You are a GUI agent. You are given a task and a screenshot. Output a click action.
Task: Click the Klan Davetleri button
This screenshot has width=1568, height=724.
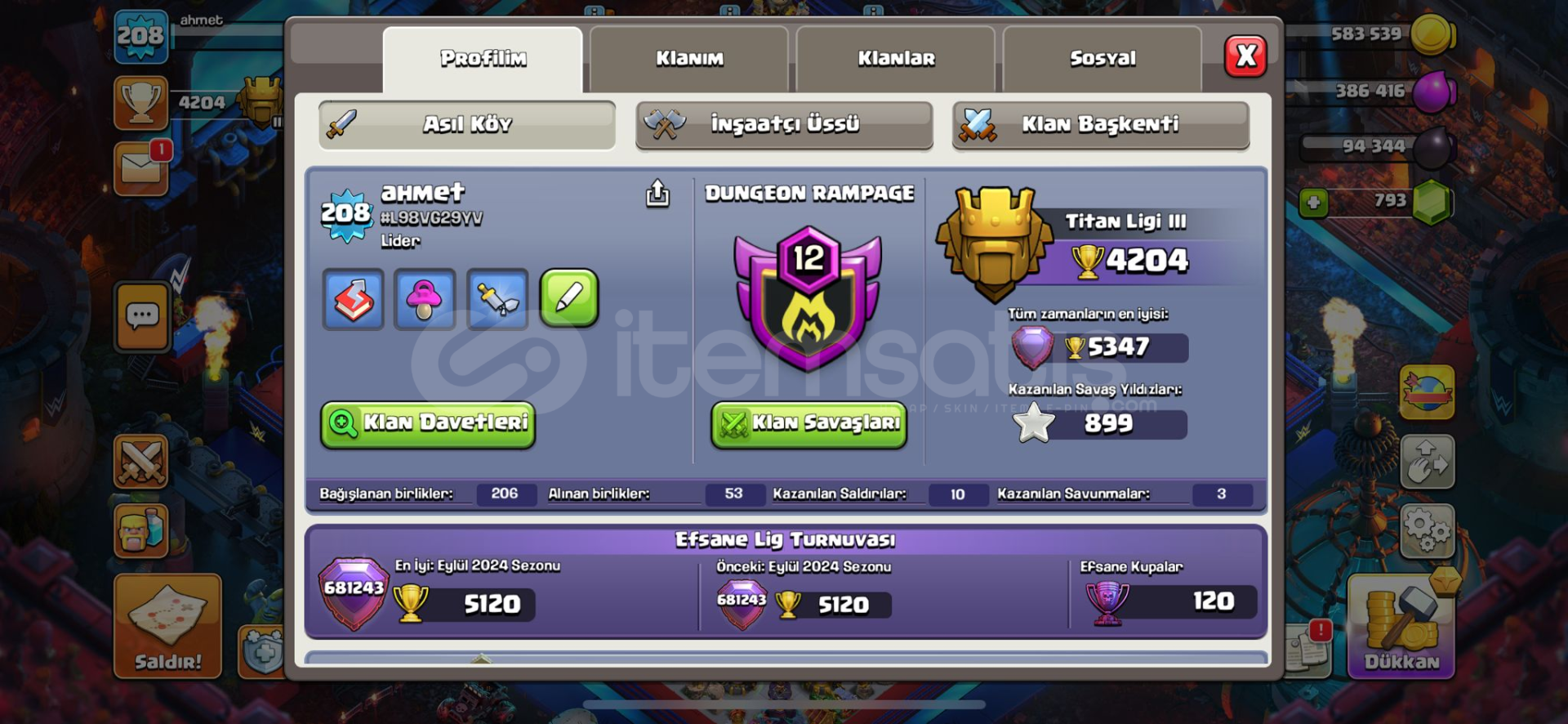[x=428, y=424]
